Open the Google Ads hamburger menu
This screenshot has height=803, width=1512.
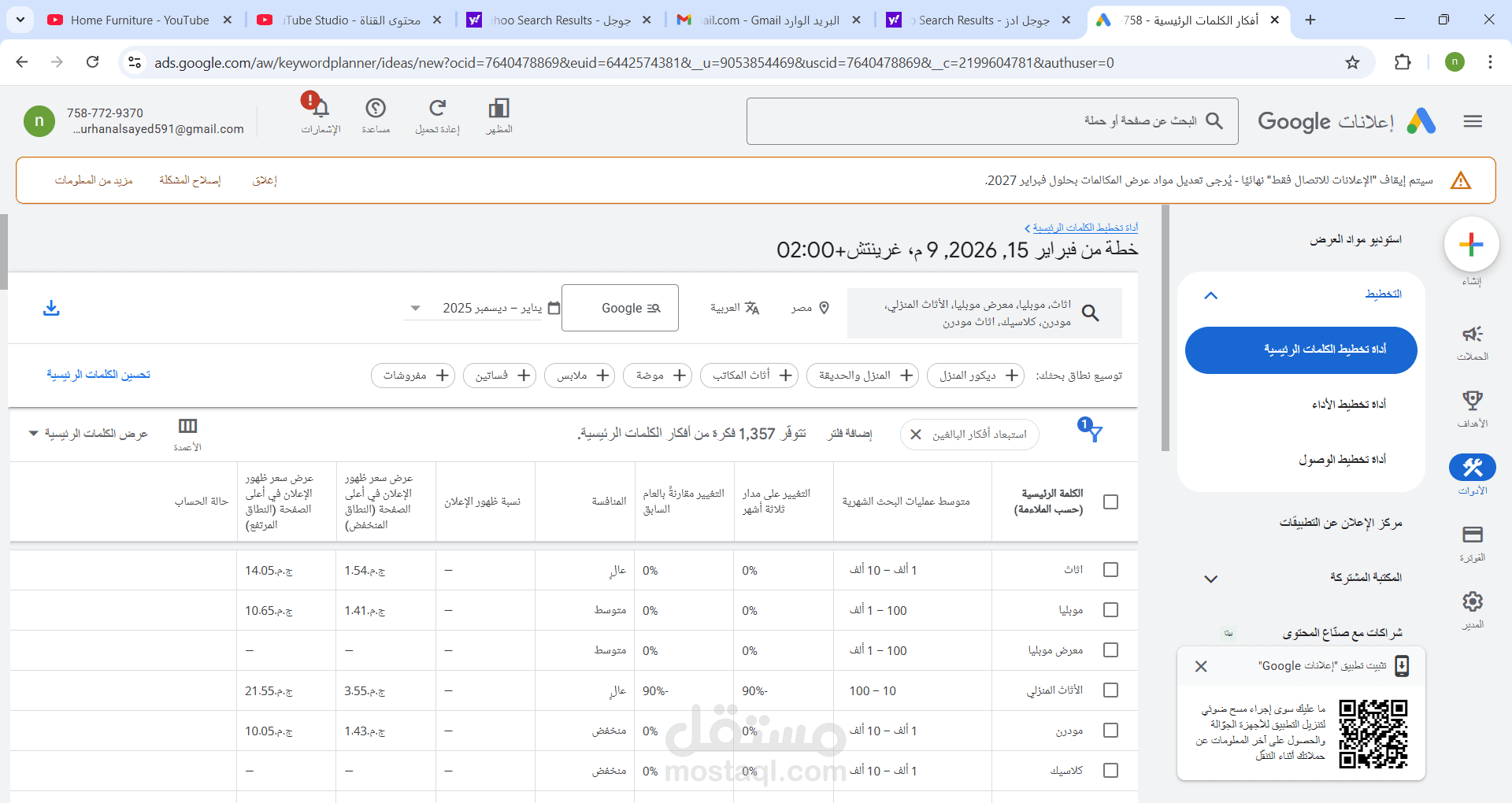click(1473, 121)
